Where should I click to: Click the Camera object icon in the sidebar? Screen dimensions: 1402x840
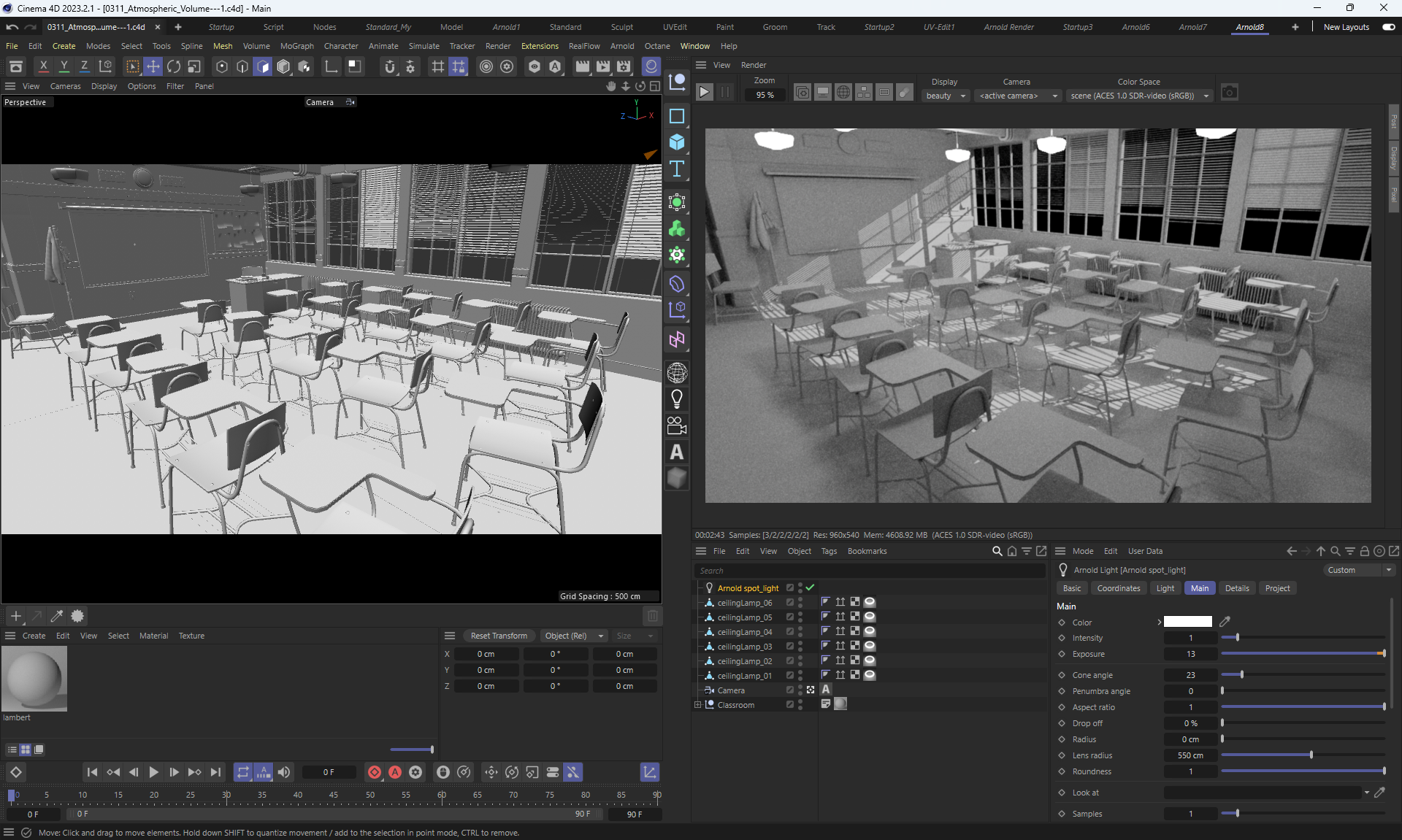(x=677, y=425)
